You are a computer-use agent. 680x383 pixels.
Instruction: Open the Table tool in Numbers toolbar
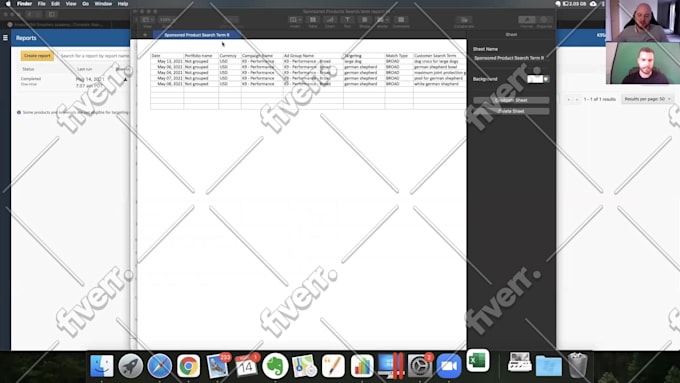tap(312, 20)
